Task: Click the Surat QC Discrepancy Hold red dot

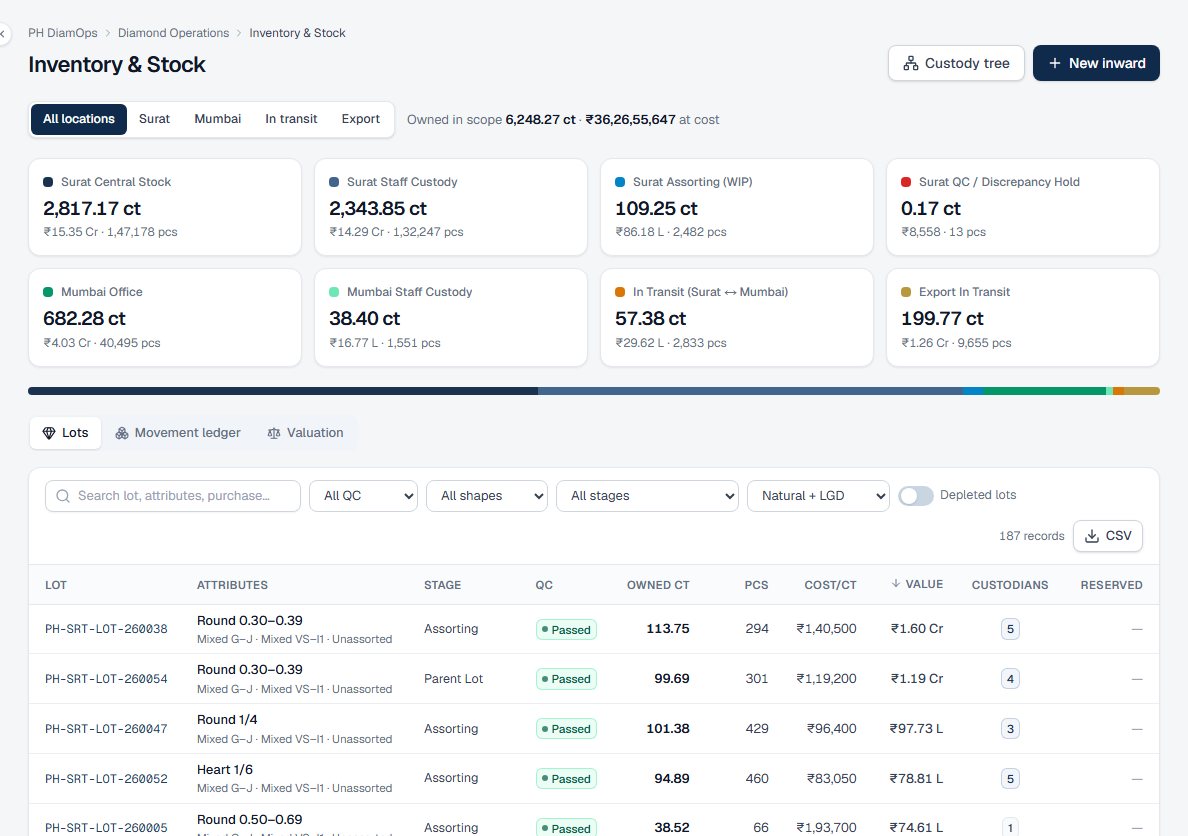Action: (905, 182)
